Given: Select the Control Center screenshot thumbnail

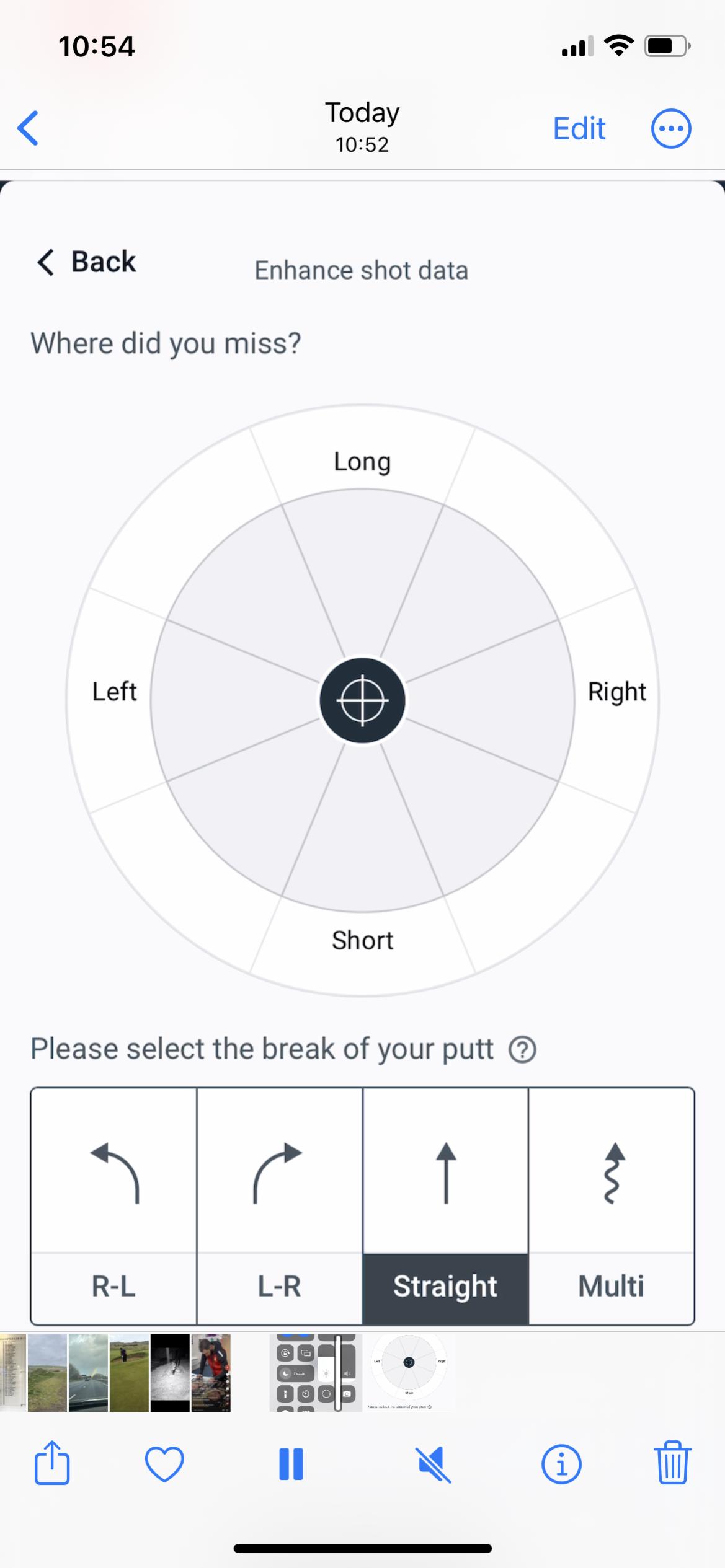Looking at the screenshot, I should (x=316, y=1373).
